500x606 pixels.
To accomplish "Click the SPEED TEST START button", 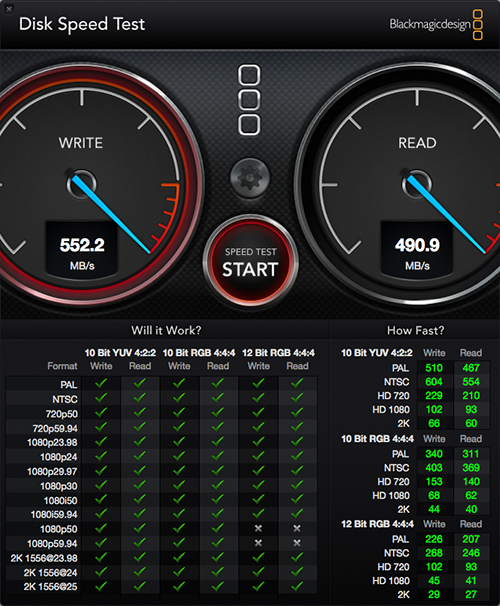I will [250, 261].
